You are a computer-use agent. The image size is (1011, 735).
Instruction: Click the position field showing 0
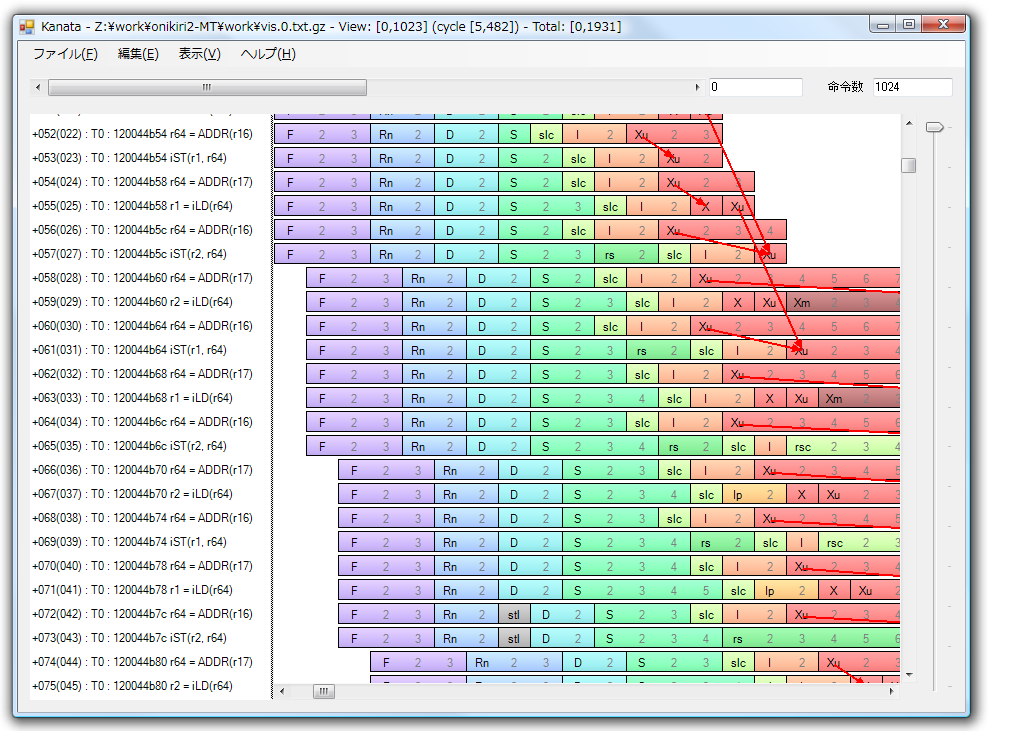[755, 88]
